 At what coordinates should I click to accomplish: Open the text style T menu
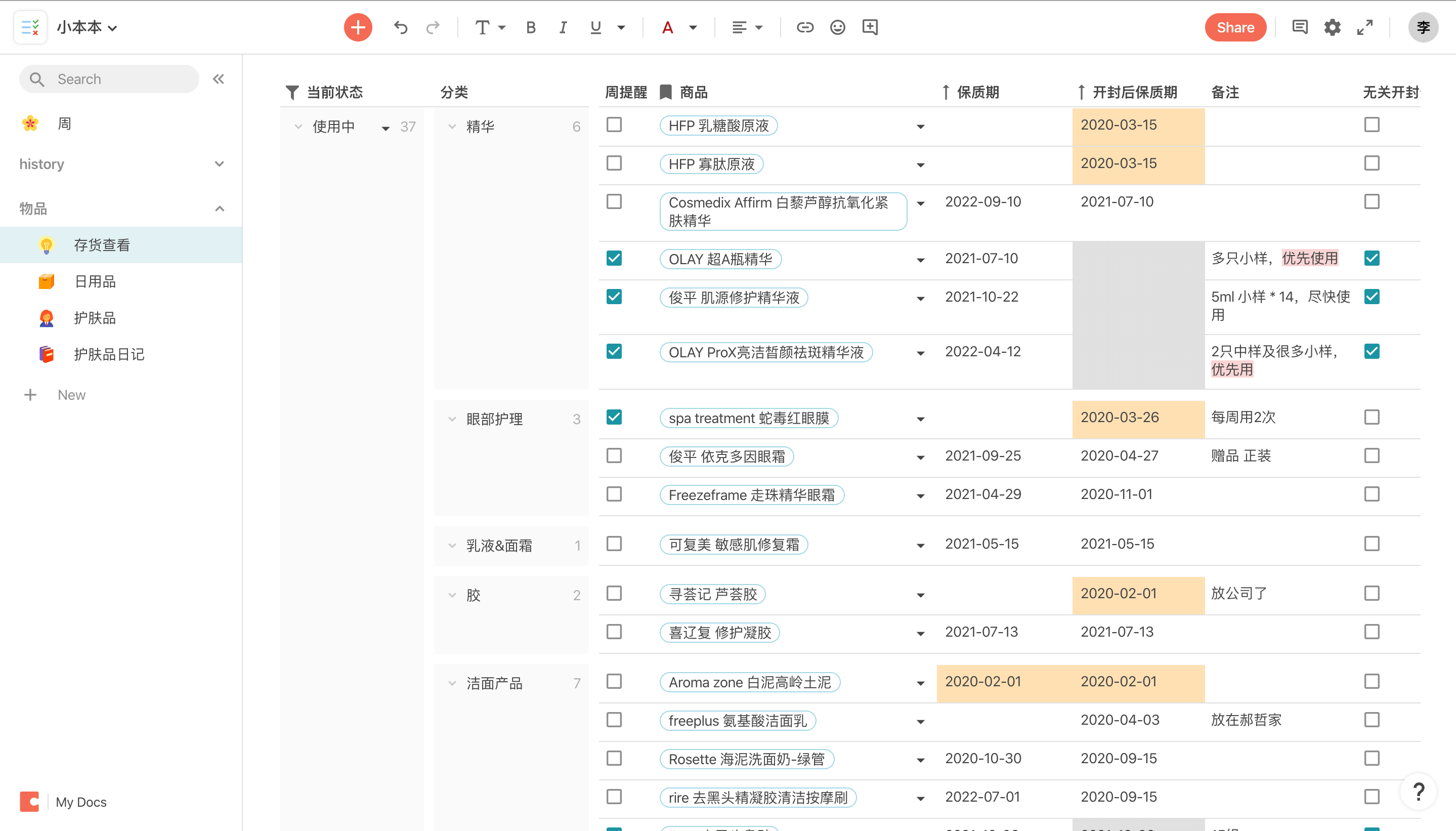pyautogui.click(x=490, y=27)
